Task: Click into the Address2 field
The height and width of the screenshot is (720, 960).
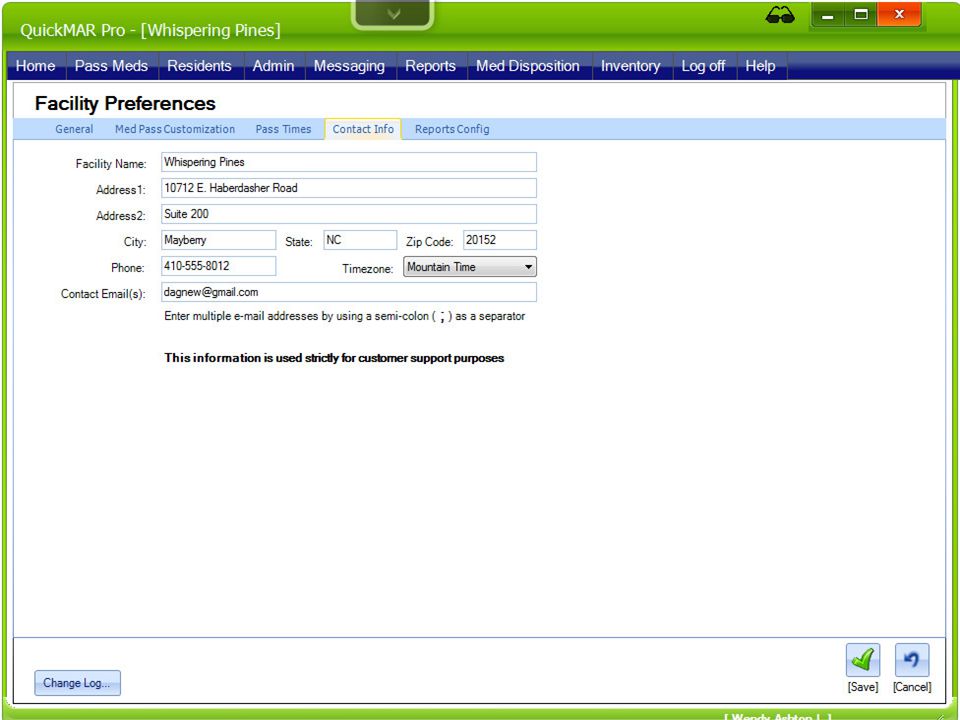Action: coord(349,214)
